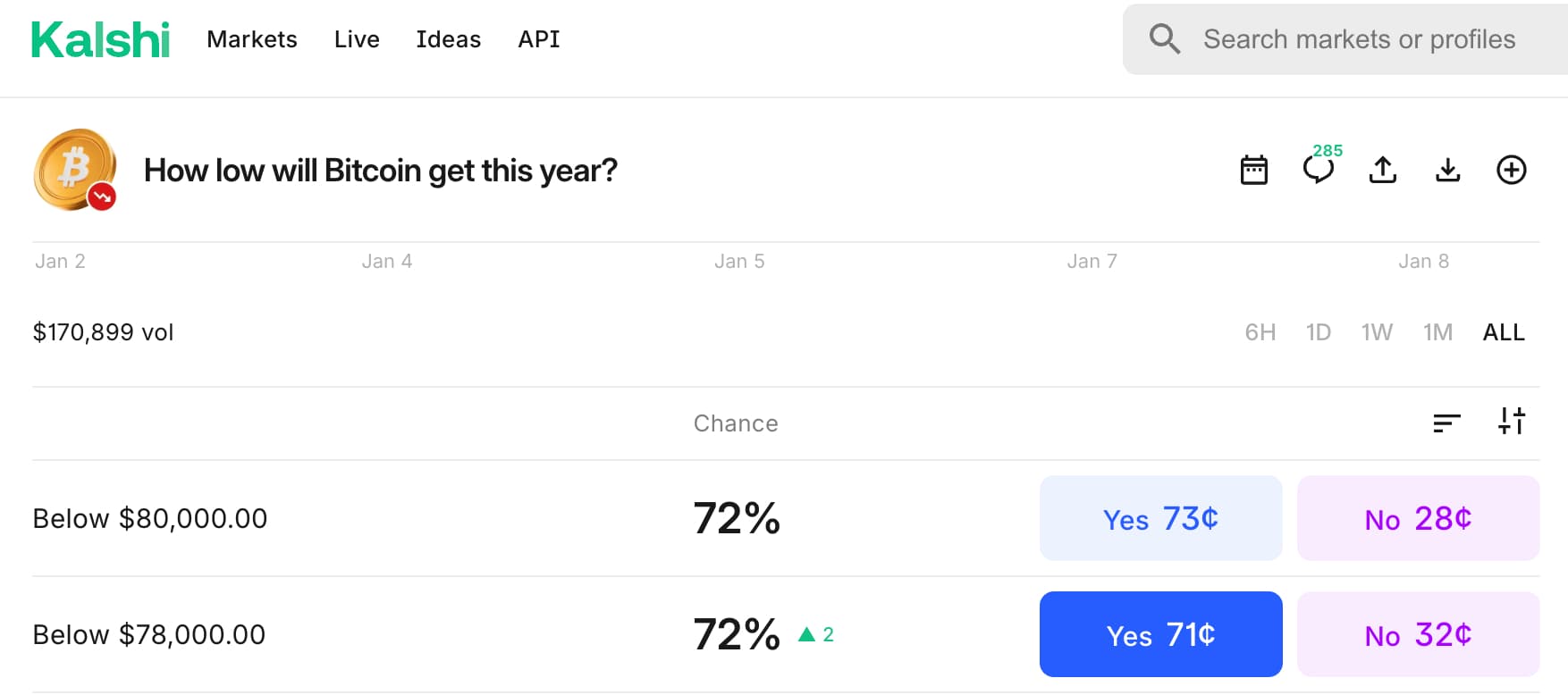This screenshot has width=1568, height=695.
Task: Click the circled plus icon
Action: [1512, 170]
